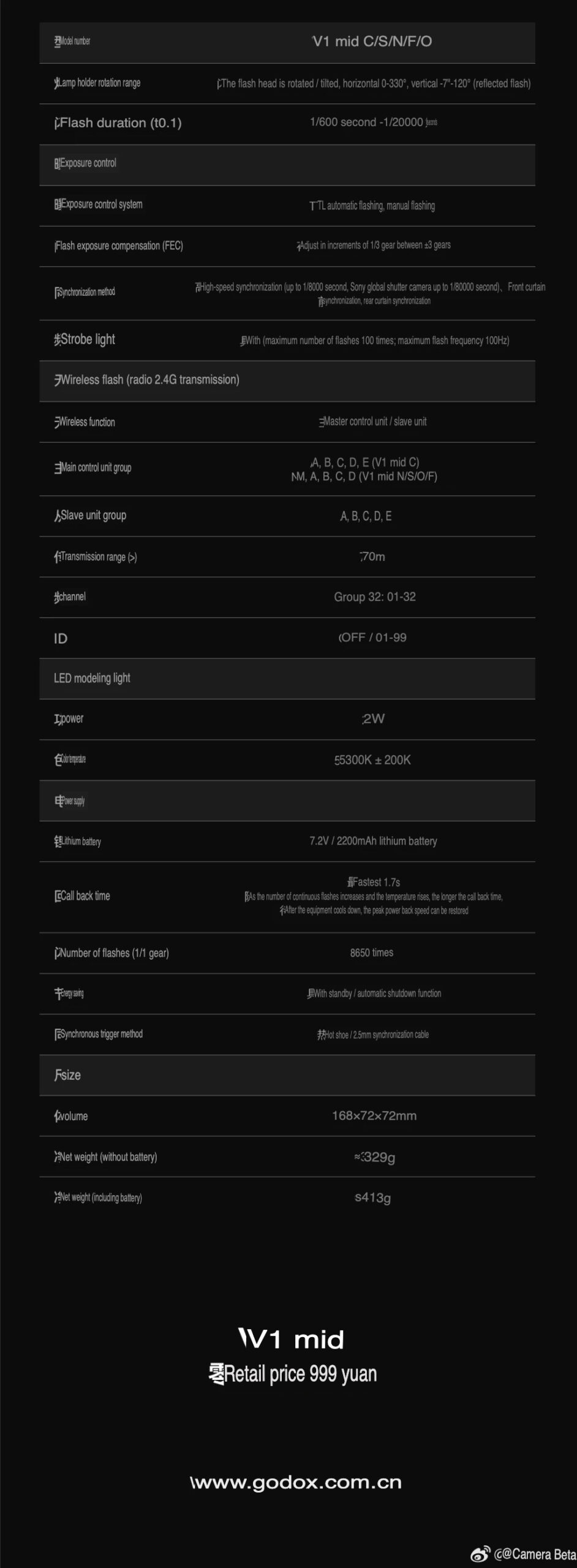Click the 5300K ± 200K color temperature value
Image resolution: width=577 pixels, height=1568 pixels.
tap(372, 760)
